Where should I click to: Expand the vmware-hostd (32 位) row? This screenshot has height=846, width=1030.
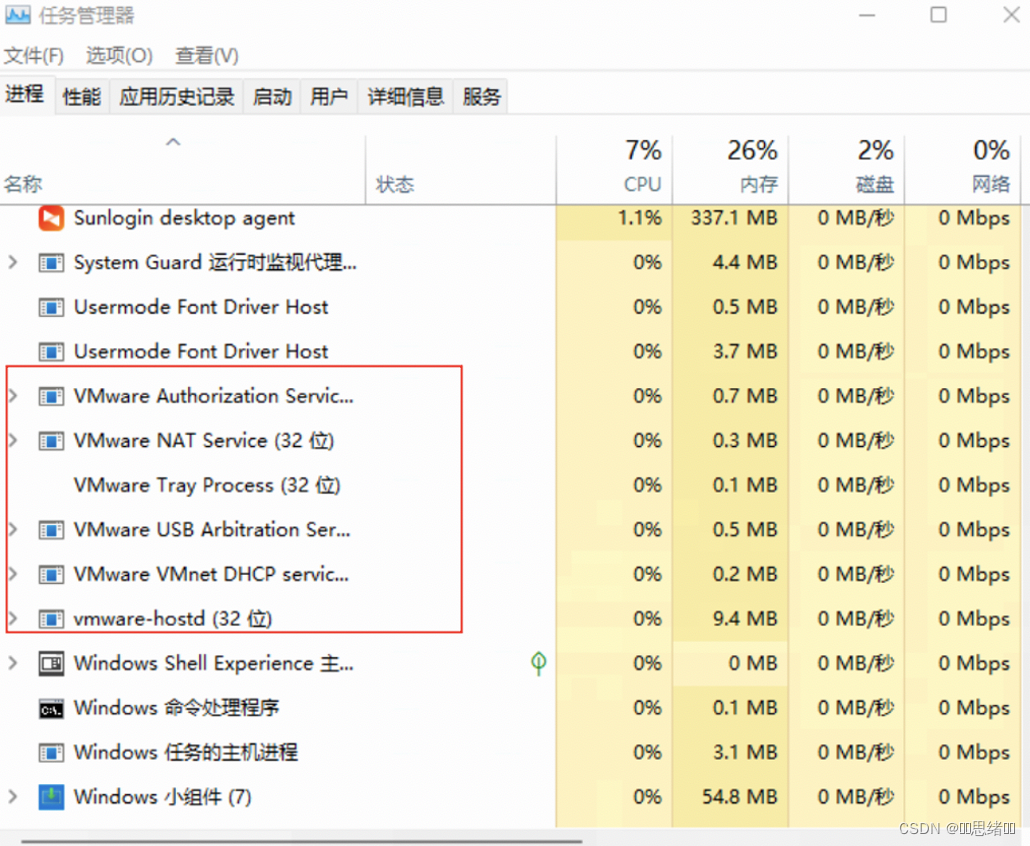point(12,619)
